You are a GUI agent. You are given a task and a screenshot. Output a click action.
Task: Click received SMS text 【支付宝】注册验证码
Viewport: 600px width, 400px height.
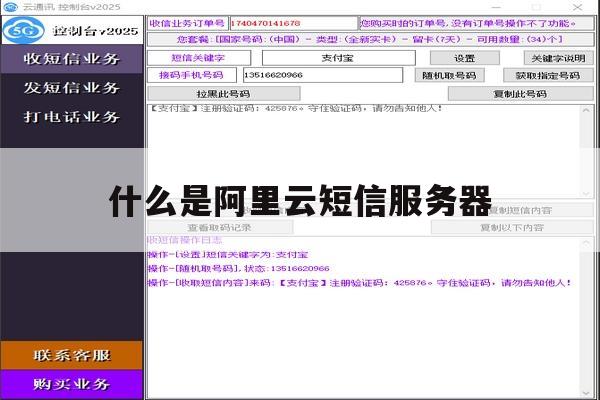[296, 109]
